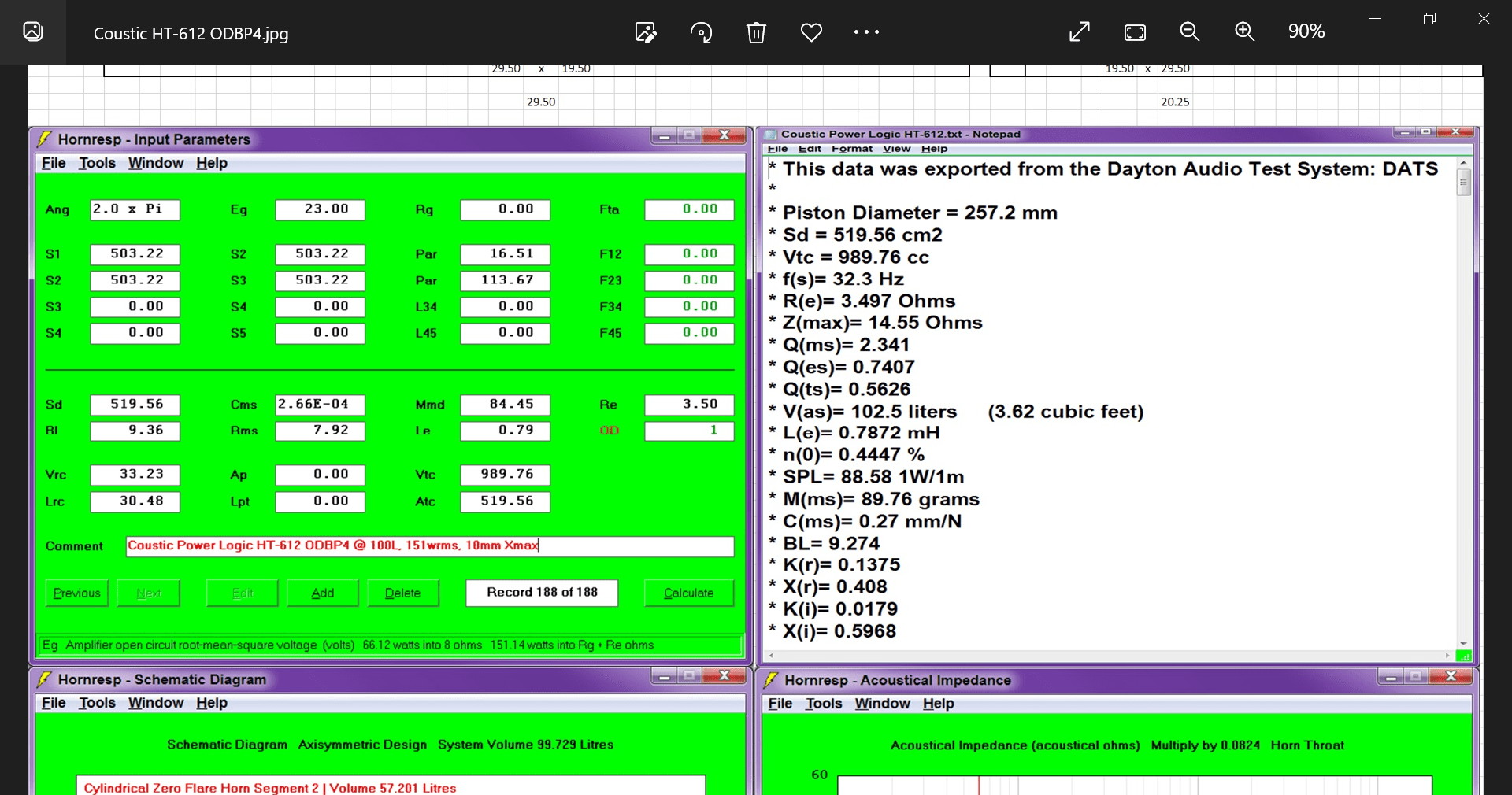
Task: Open the Edit menu in Notepad
Action: (810, 149)
